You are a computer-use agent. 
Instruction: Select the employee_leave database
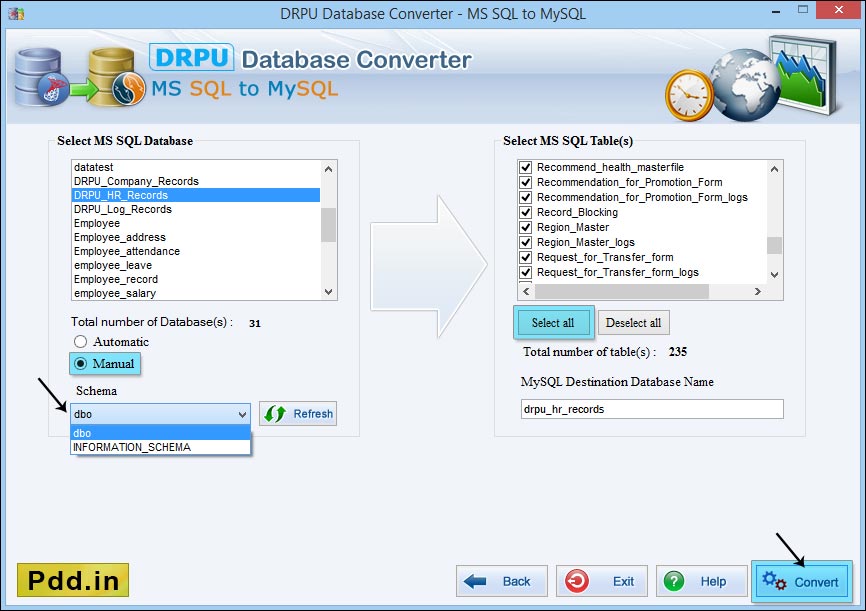pos(196,265)
